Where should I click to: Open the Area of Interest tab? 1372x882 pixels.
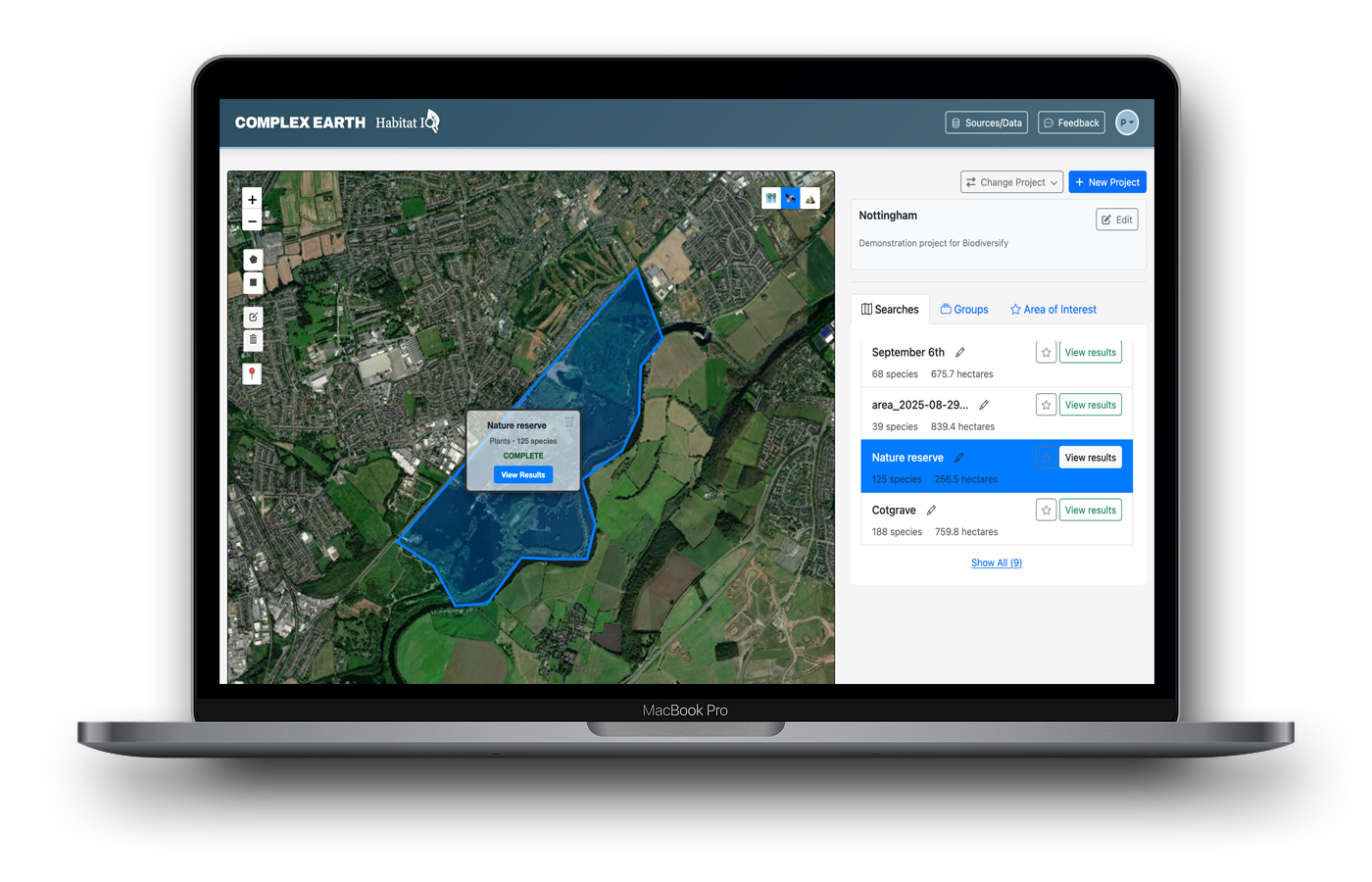point(1053,309)
